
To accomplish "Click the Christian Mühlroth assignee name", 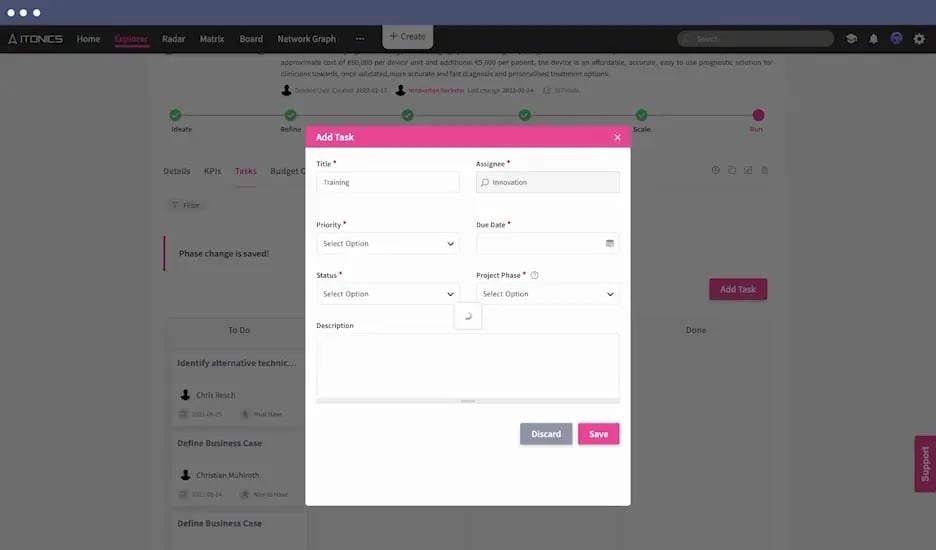I will (227, 475).
